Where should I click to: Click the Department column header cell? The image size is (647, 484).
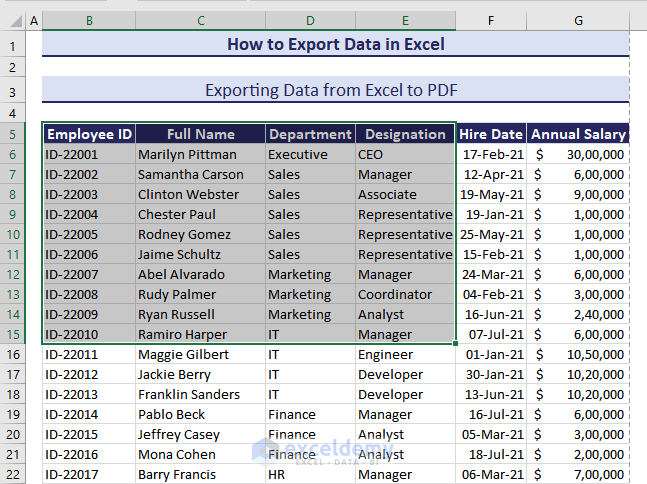tap(311, 134)
